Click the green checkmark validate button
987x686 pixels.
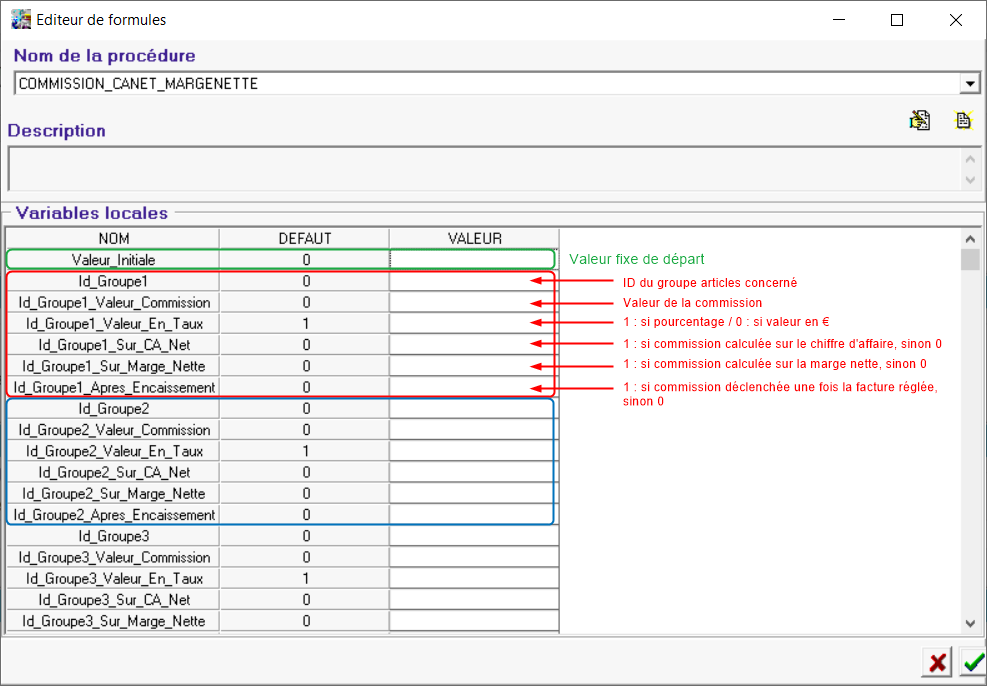pyautogui.click(x=971, y=662)
